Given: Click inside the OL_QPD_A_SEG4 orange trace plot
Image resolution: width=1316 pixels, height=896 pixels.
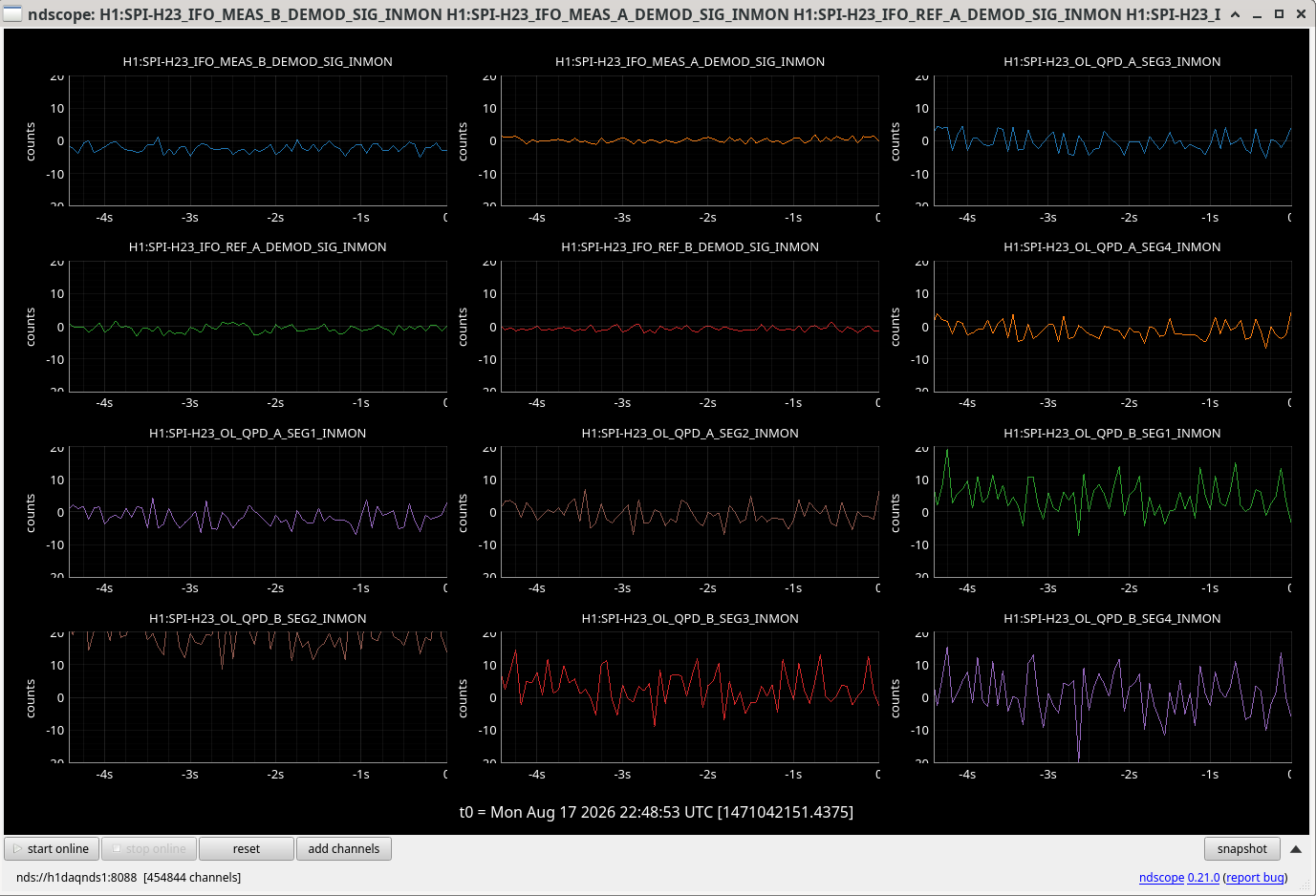Looking at the screenshot, I should pyautogui.click(x=1112, y=327).
